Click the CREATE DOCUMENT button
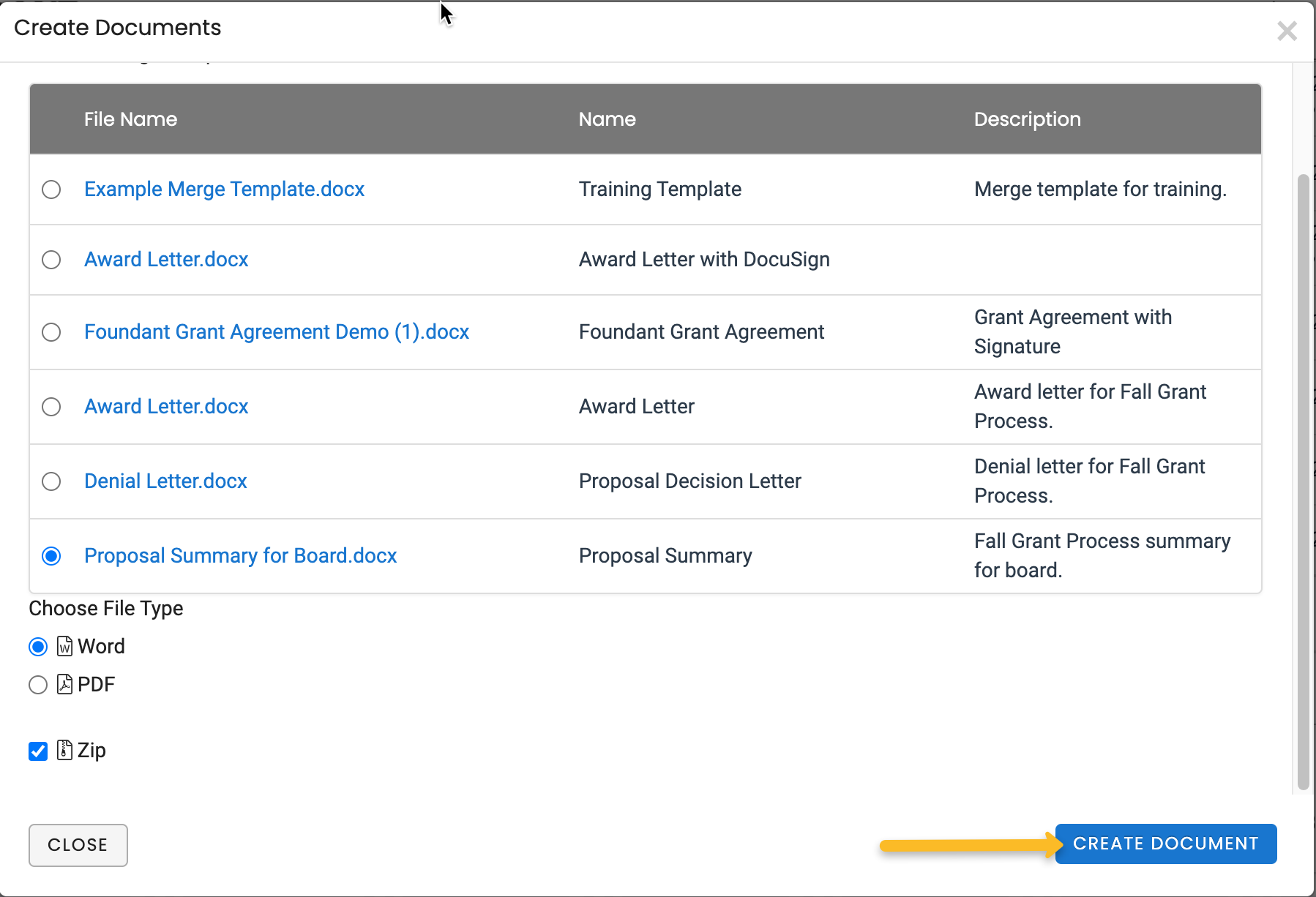The image size is (1316, 897). click(x=1165, y=844)
